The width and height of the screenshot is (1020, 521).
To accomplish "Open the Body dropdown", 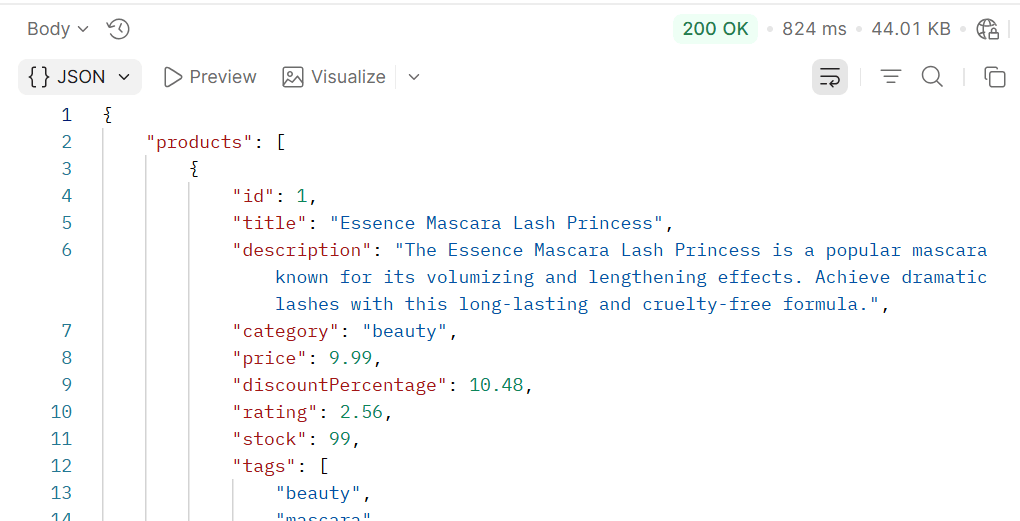I will tap(57, 29).
